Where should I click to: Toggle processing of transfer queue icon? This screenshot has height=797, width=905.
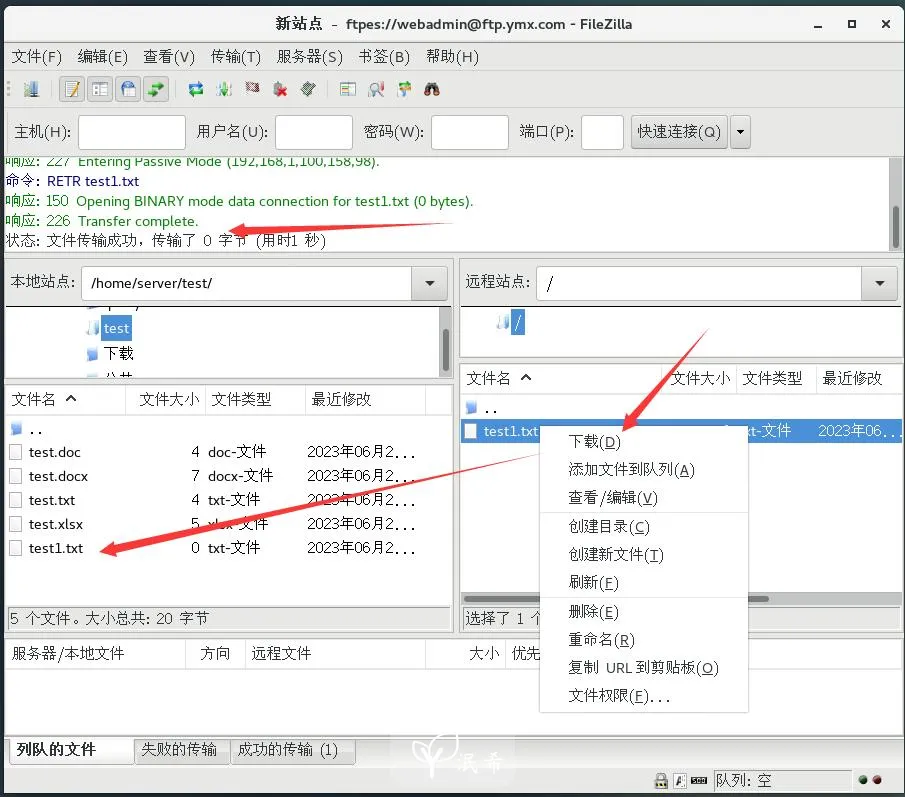tap(224, 89)
